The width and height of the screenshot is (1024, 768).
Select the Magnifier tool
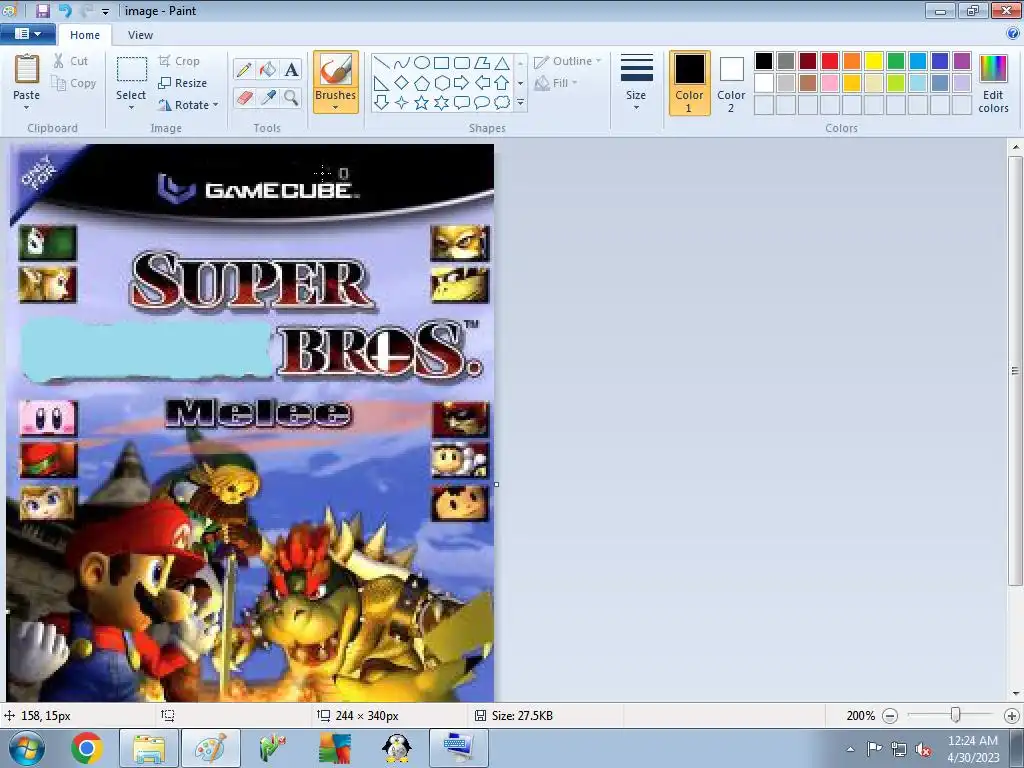tap(291, 97)
